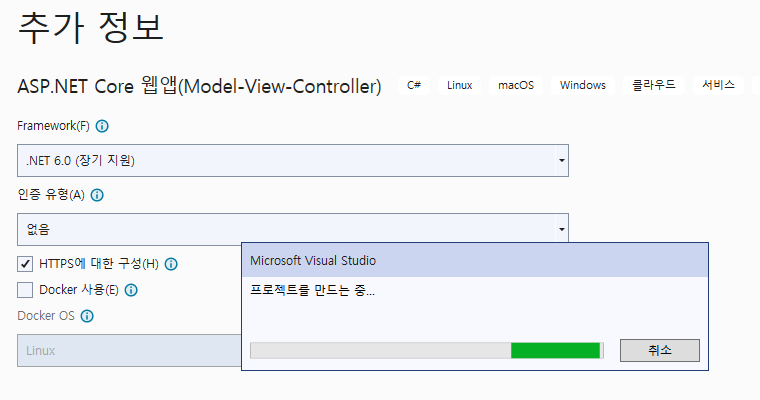Viewport: 760px width, 400px height.
Task: Click the info icon next to Framework(F)
Action: pyautogui.click(x=102, y=126)
